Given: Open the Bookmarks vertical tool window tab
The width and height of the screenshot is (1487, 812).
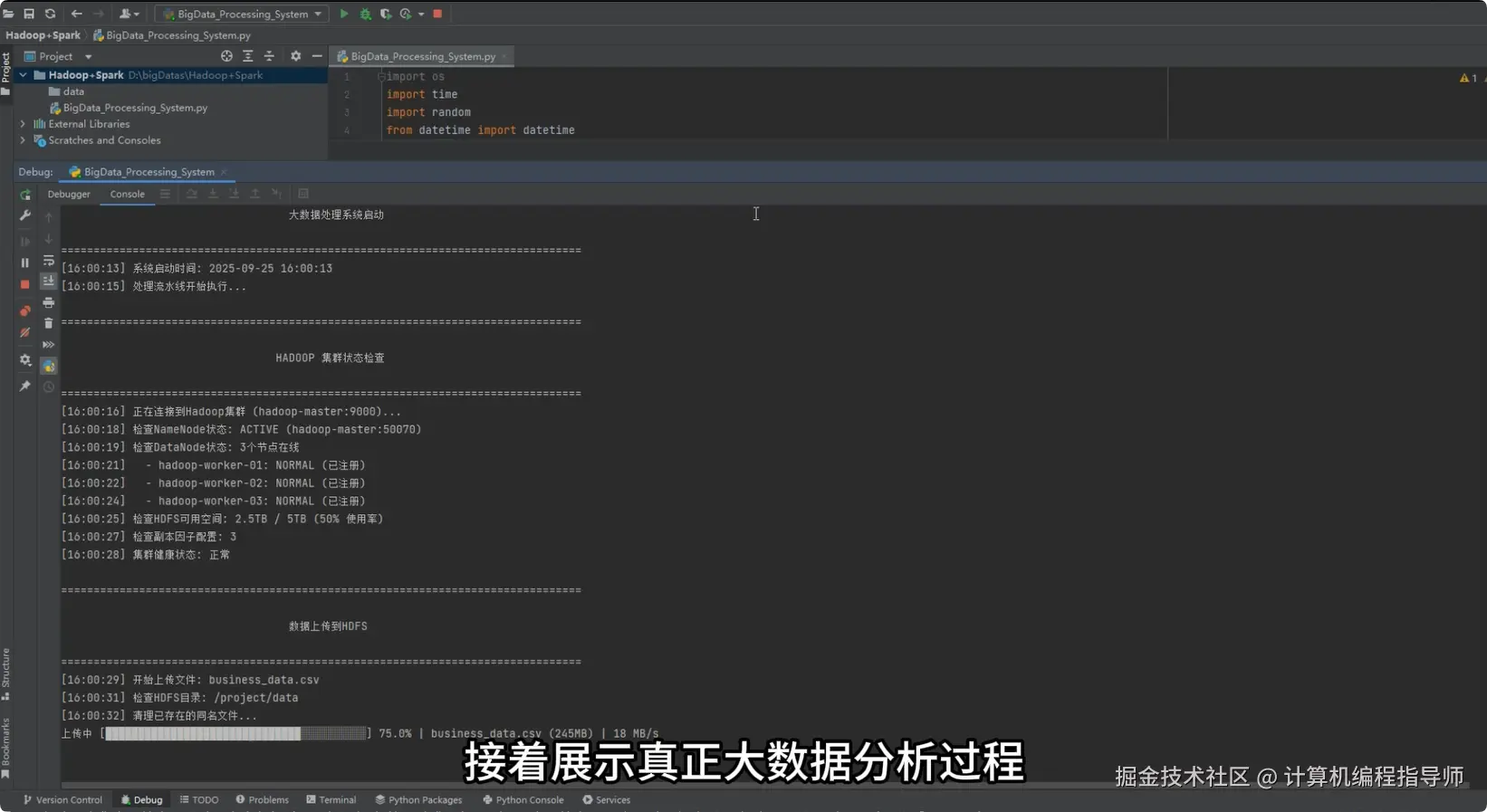Looking at the screenshot, I should pos(5,749).
